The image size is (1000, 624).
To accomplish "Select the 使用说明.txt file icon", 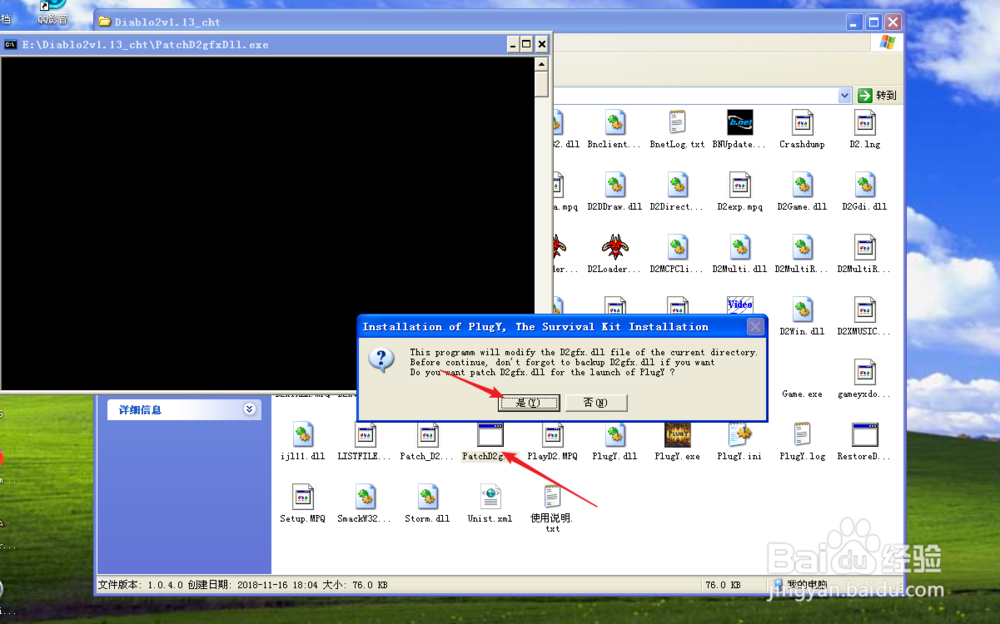I will click(x=552, y=497).
